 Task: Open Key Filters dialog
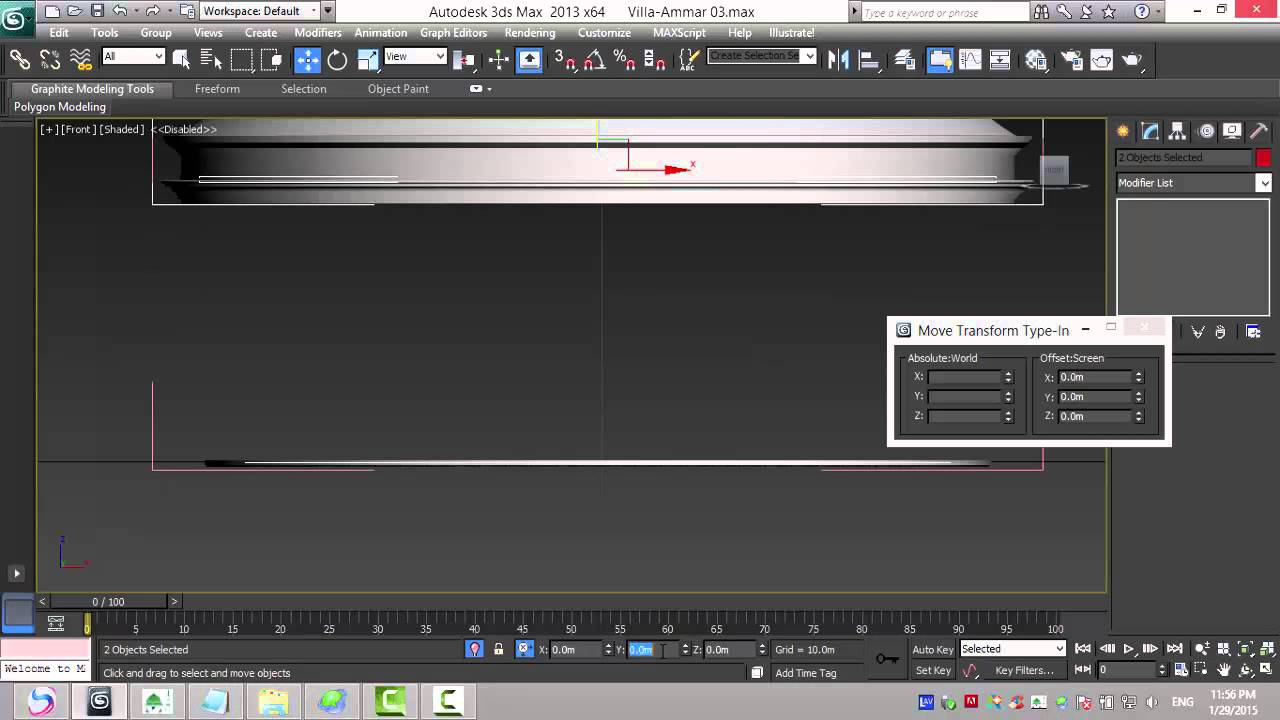coord(1024,671)
